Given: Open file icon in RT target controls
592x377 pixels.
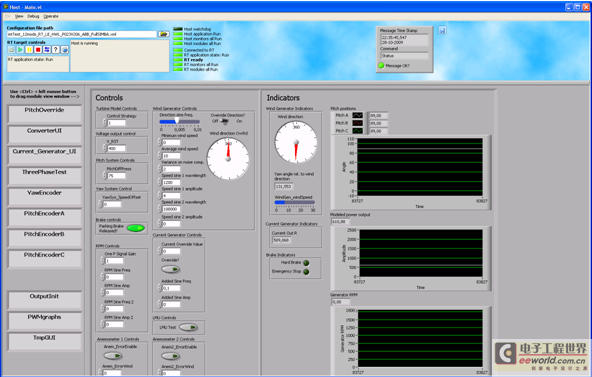Looking at the screenshot, I should [11, 49].
